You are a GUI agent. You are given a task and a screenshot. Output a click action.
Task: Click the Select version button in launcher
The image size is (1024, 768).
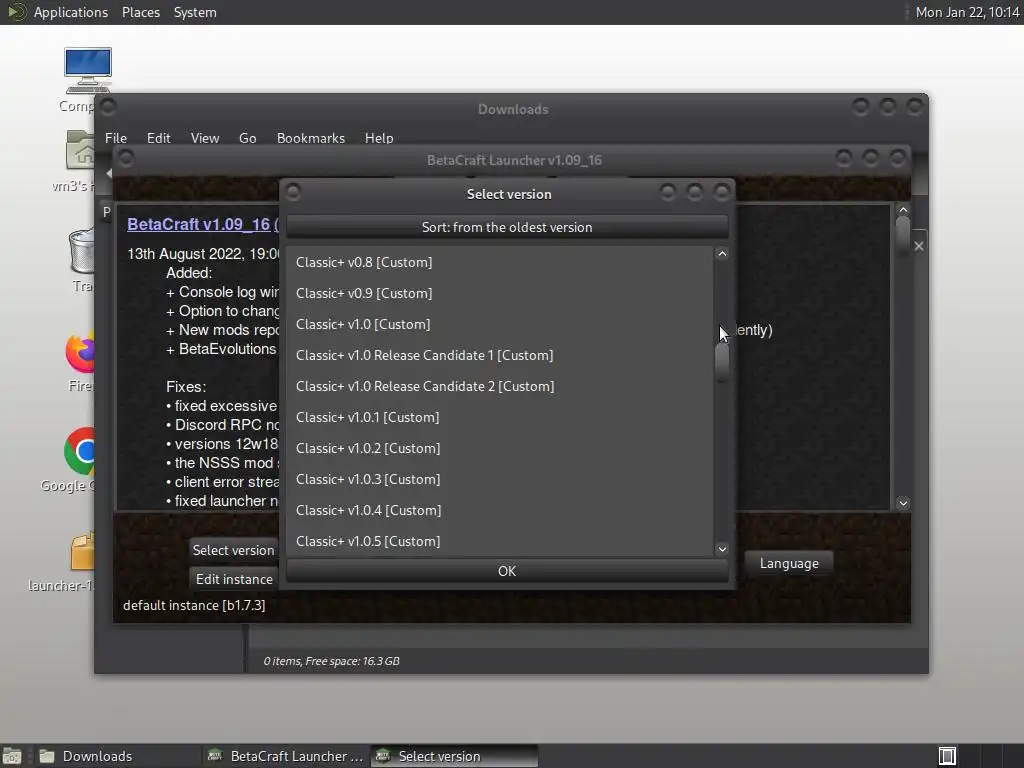(233, 550)
